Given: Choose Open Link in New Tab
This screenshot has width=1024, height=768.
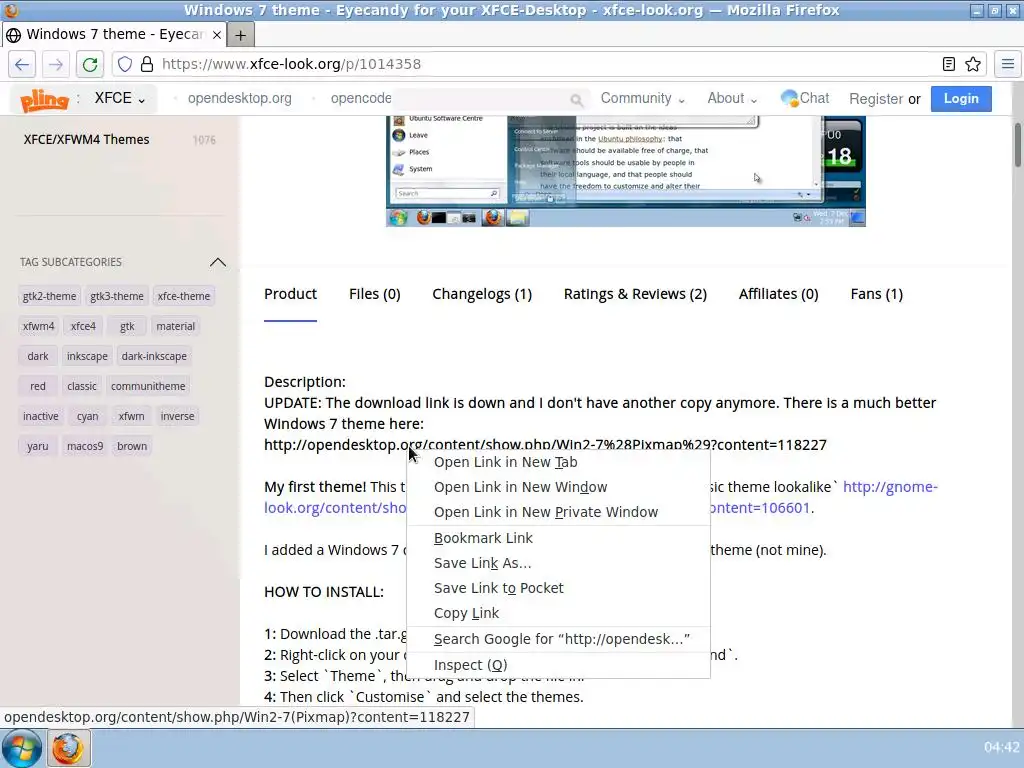Looking at the screenshot, I should point(558,462).
